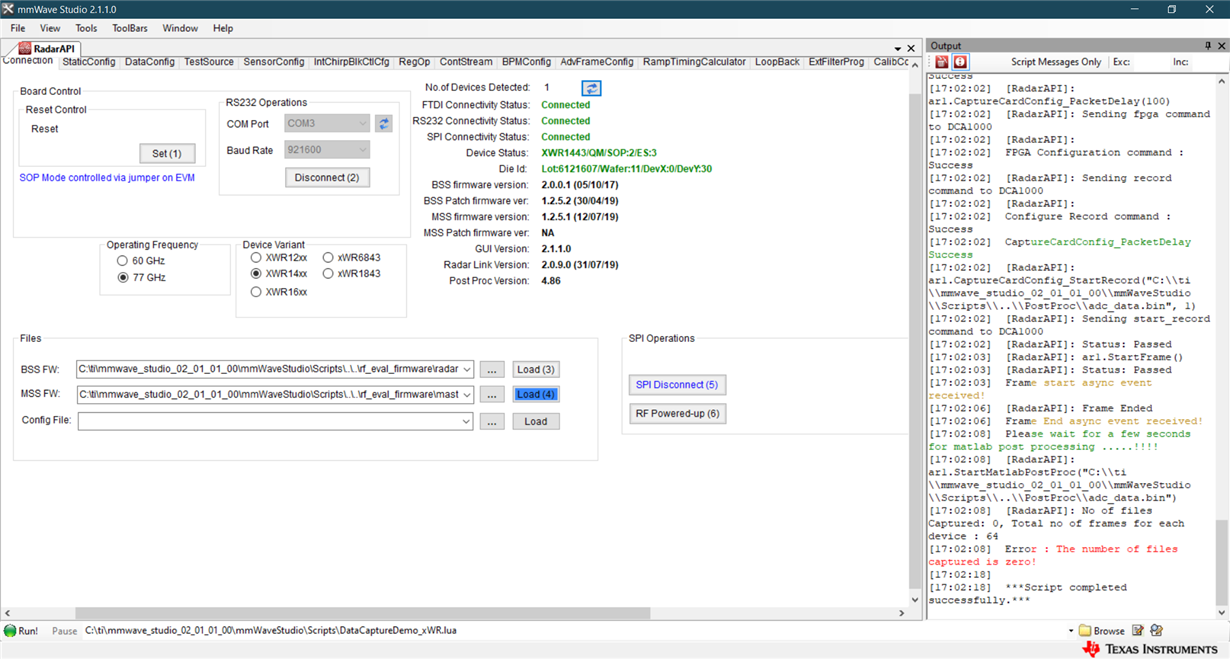
Task: Switch to the ExtFilterProg tab
Action: (x=837, y=62)
